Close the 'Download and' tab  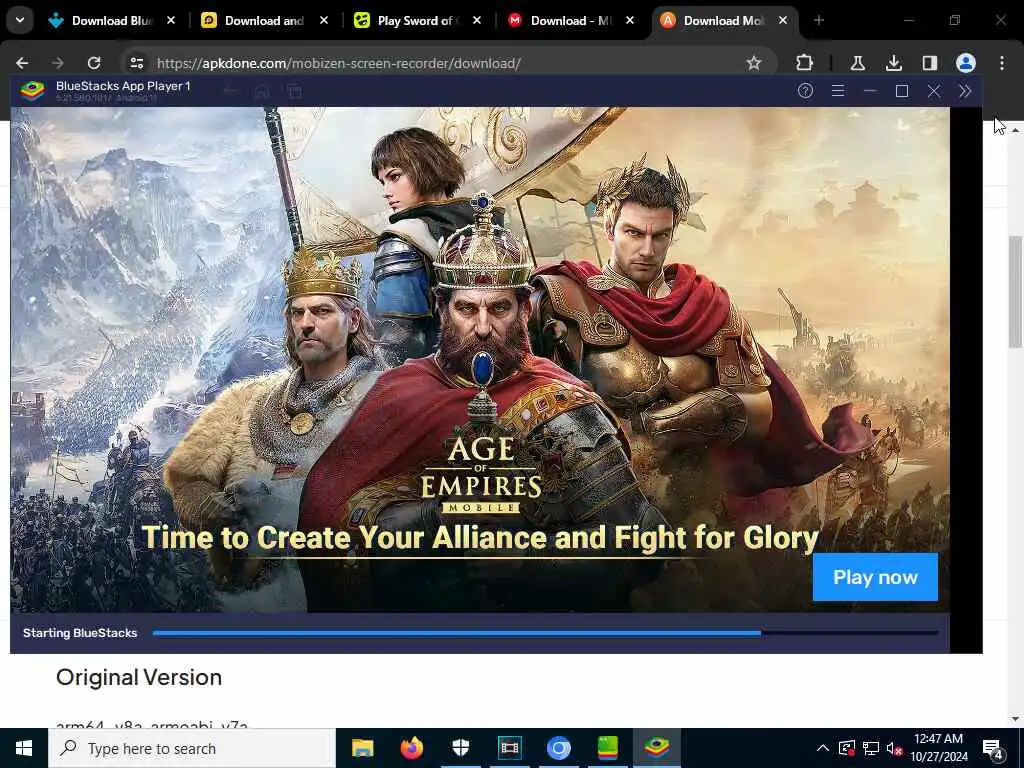tap(324, 20)
